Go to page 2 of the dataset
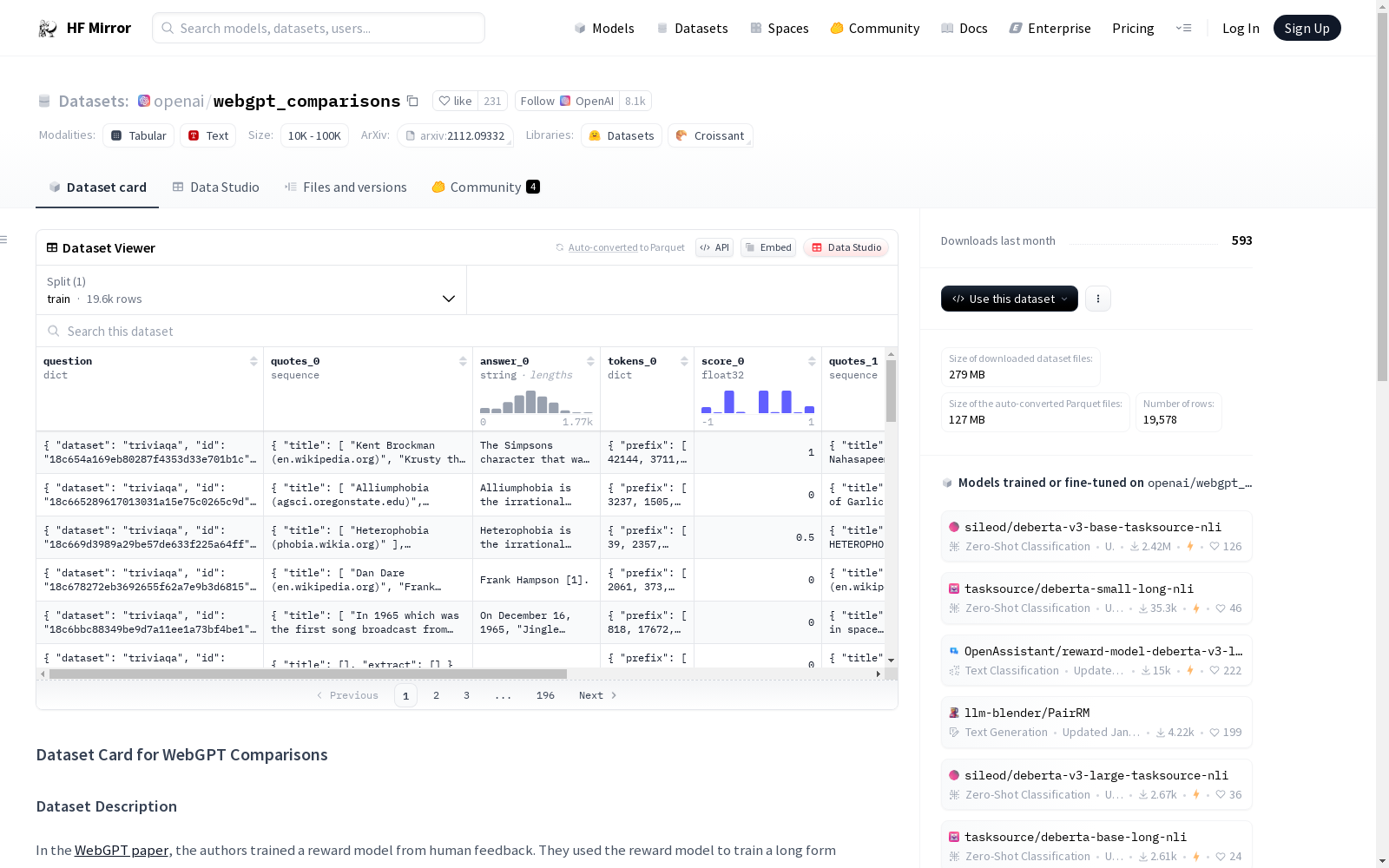Image resolution: width=1389 pixels, height=868 pixels. click(436, 695)
